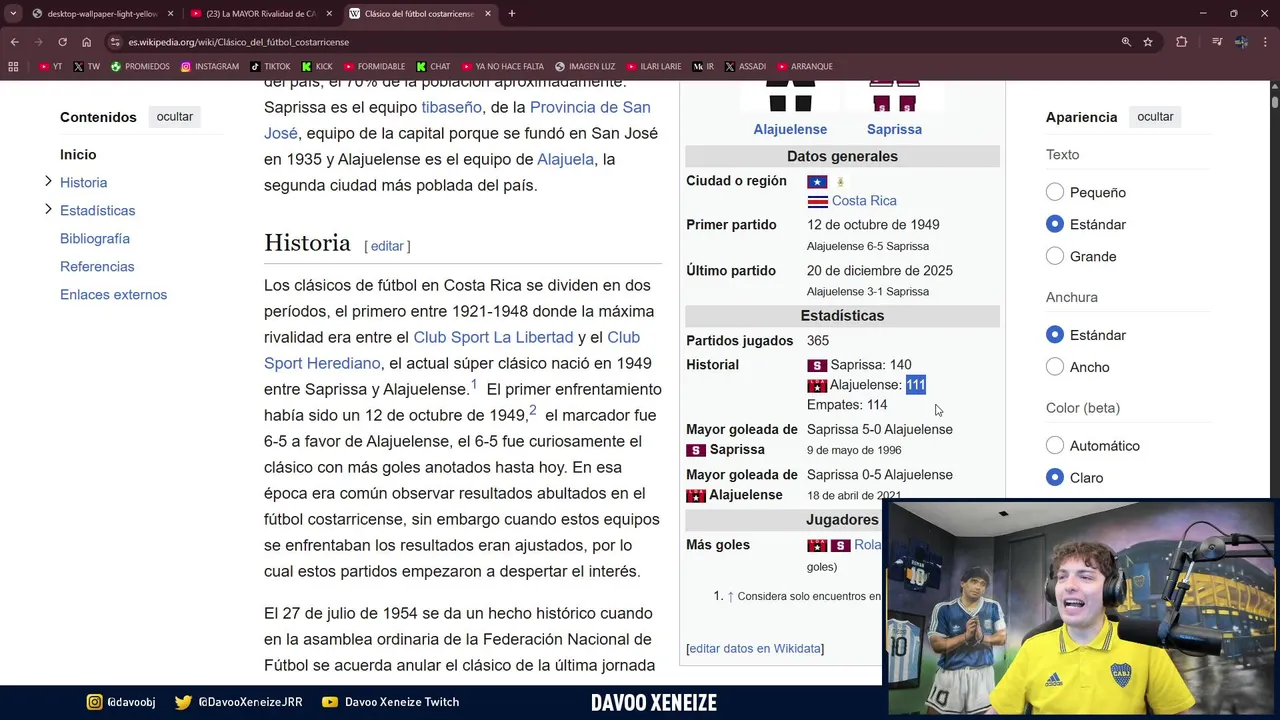Jump to Inicio in contents

(x=78, y=154)
